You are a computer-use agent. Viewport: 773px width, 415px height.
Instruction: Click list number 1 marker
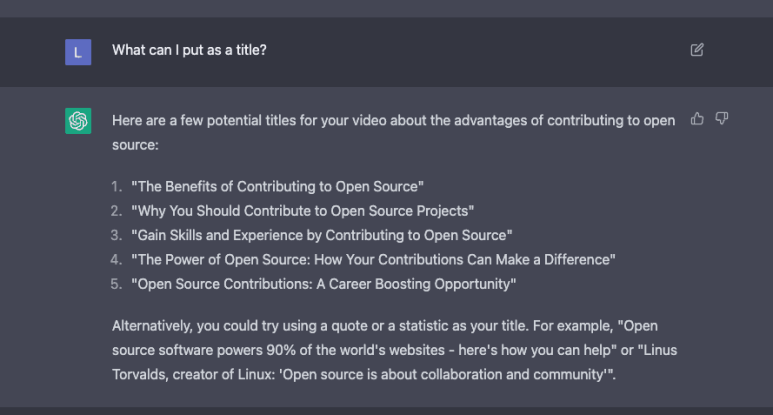tap(116, 186)
